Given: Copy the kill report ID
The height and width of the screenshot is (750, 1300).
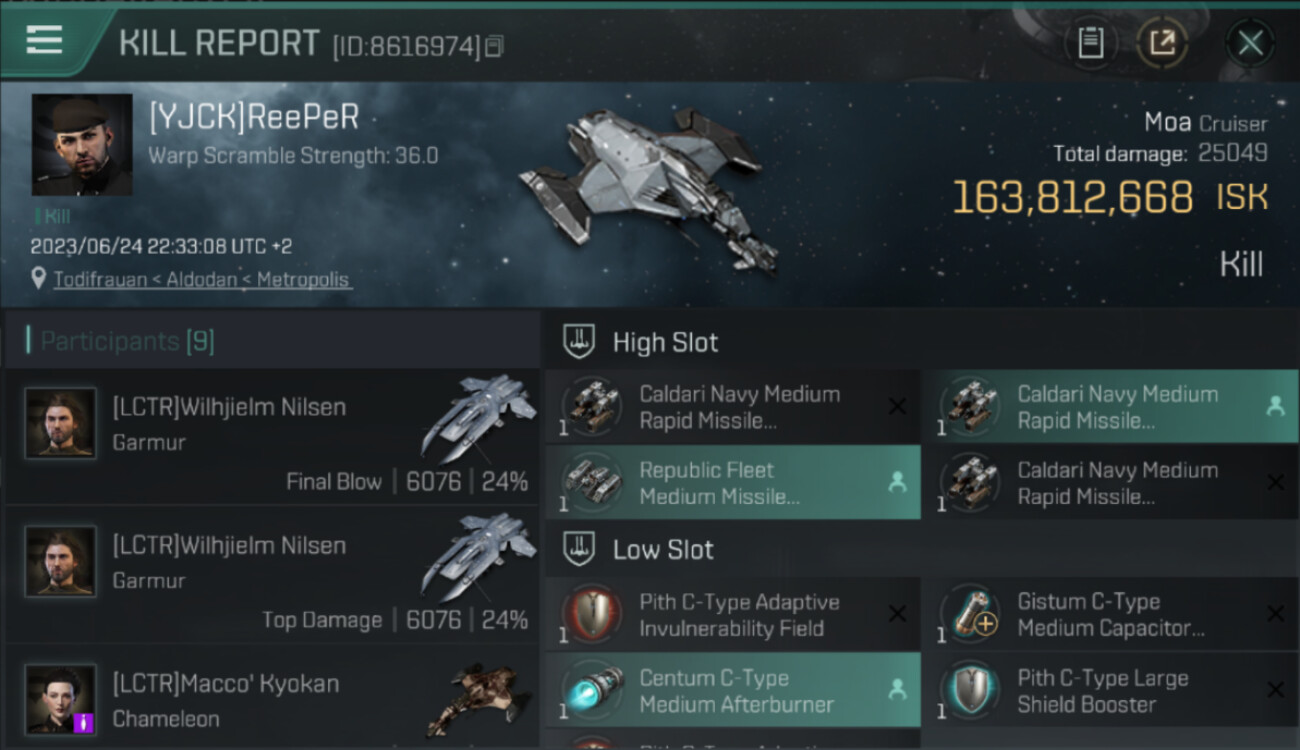Looking at the screenshot, I should coord(495,46).
